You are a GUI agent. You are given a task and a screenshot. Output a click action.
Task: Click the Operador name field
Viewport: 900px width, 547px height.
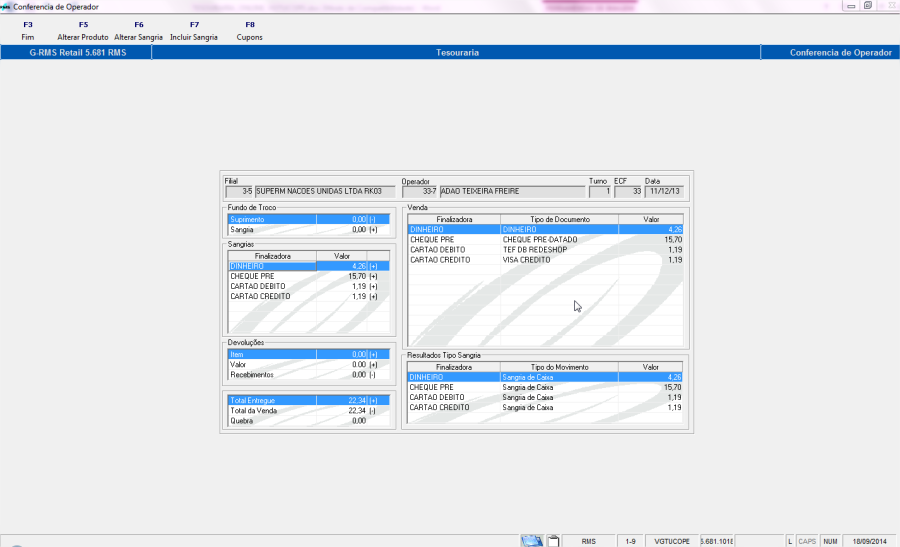pos(512,191)
